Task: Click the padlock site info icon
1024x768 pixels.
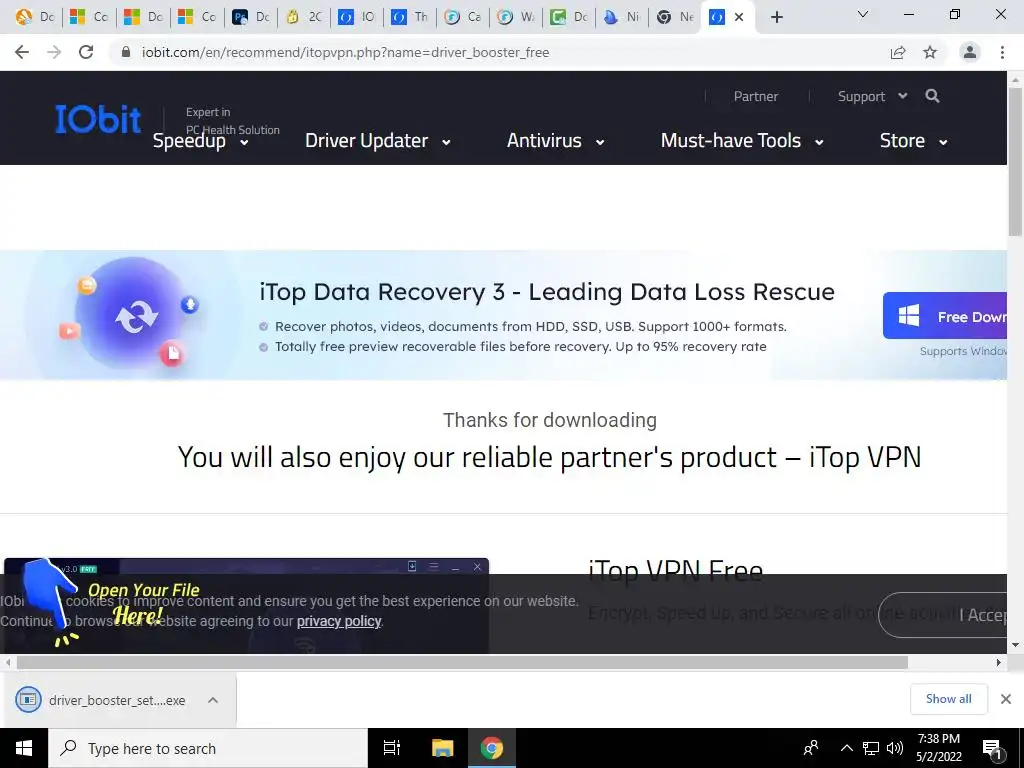Action: coord(126,52)
